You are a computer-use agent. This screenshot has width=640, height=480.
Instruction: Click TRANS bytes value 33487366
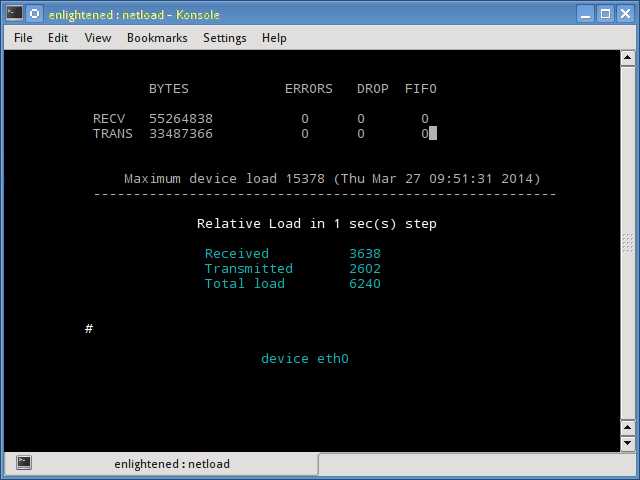181,134
